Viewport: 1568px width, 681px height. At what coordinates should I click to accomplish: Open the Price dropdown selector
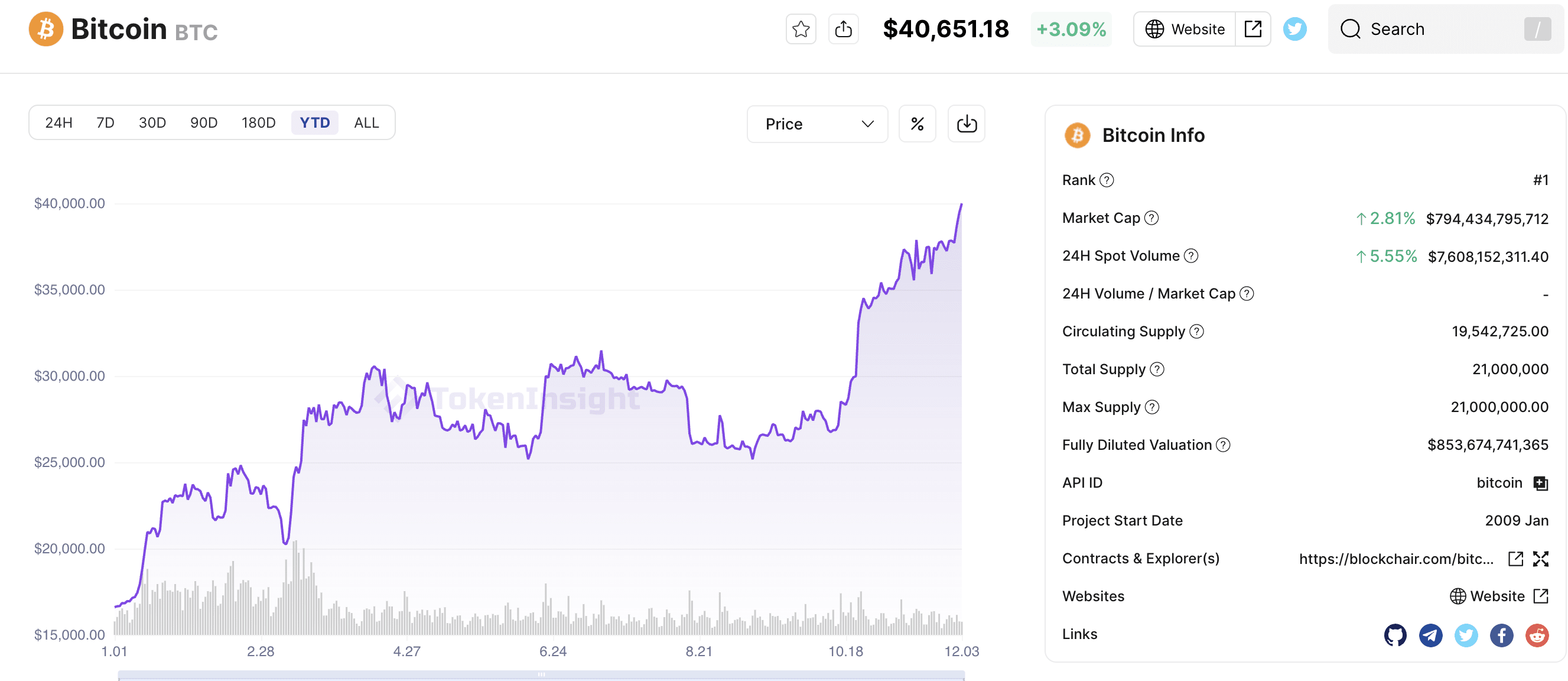click(818, 124)
